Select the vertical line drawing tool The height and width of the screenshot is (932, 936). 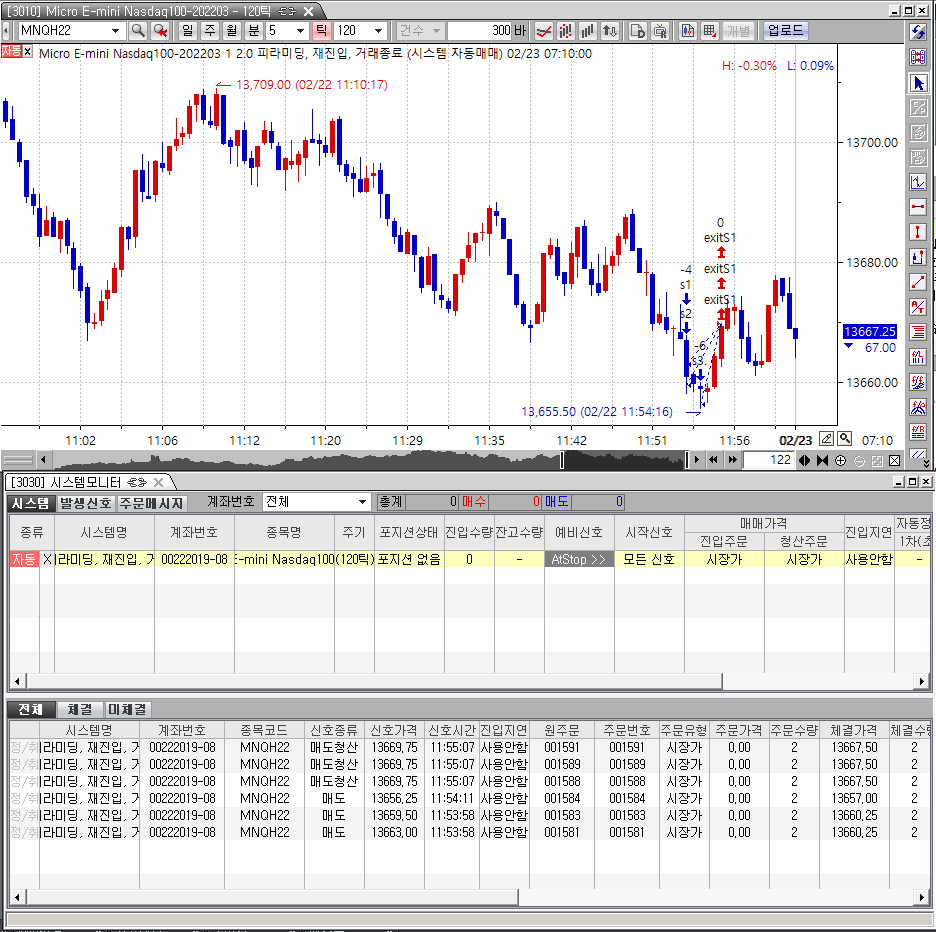pos(918,232)
